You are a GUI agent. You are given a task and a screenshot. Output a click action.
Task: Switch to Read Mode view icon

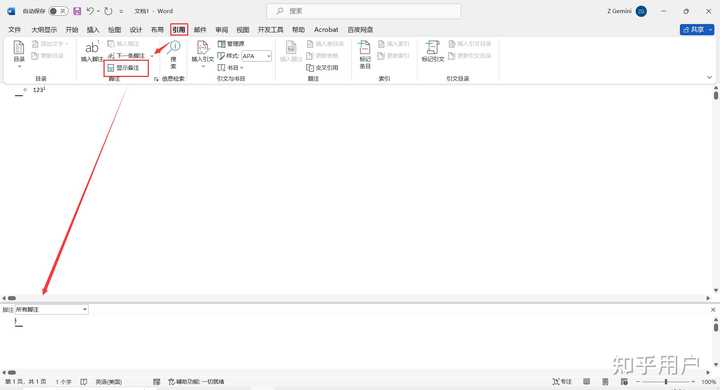coord(586,381)
